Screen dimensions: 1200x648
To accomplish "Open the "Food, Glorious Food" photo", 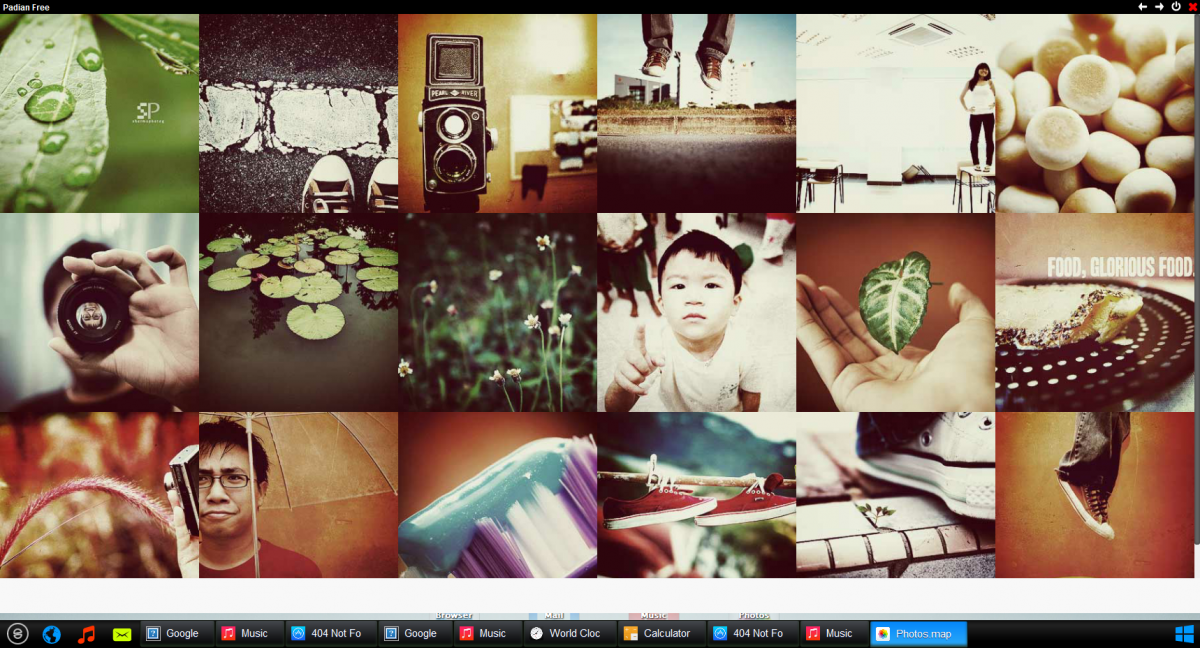I will click(1095, 312).
